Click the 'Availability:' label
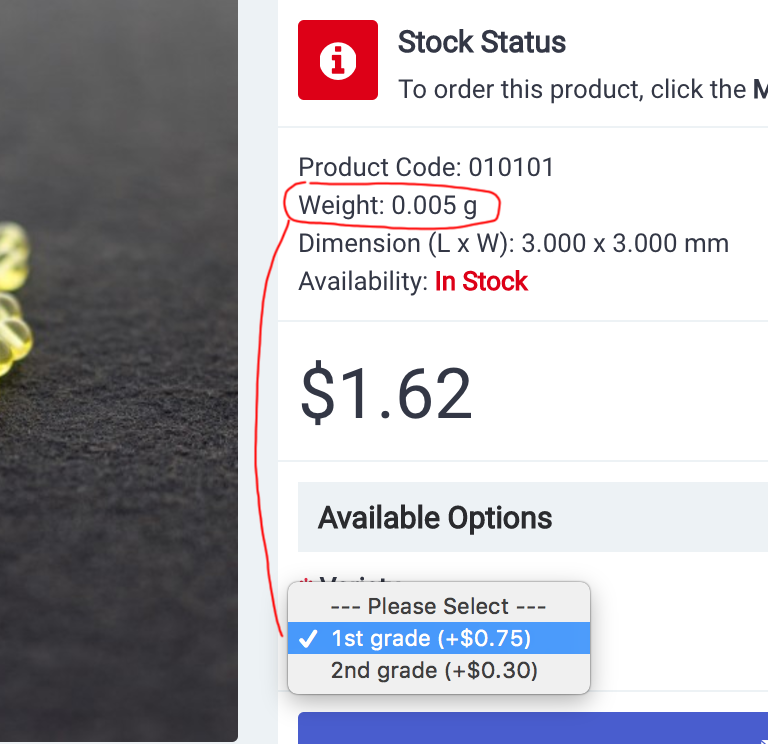Image resolution: width=768 pixels, height=744 pixels. [363, 282]
